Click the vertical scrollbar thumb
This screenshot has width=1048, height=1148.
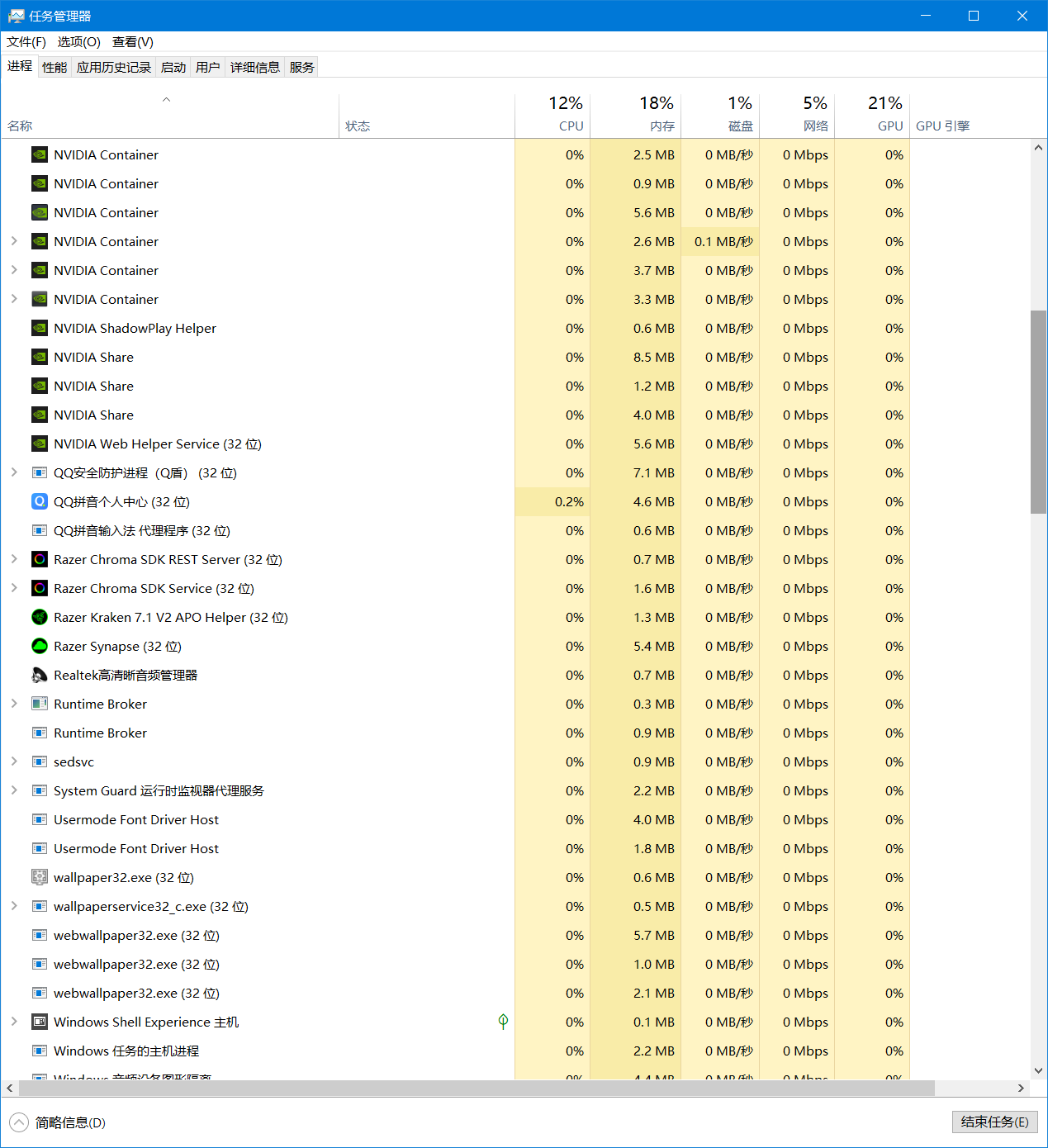(1039, 412)
